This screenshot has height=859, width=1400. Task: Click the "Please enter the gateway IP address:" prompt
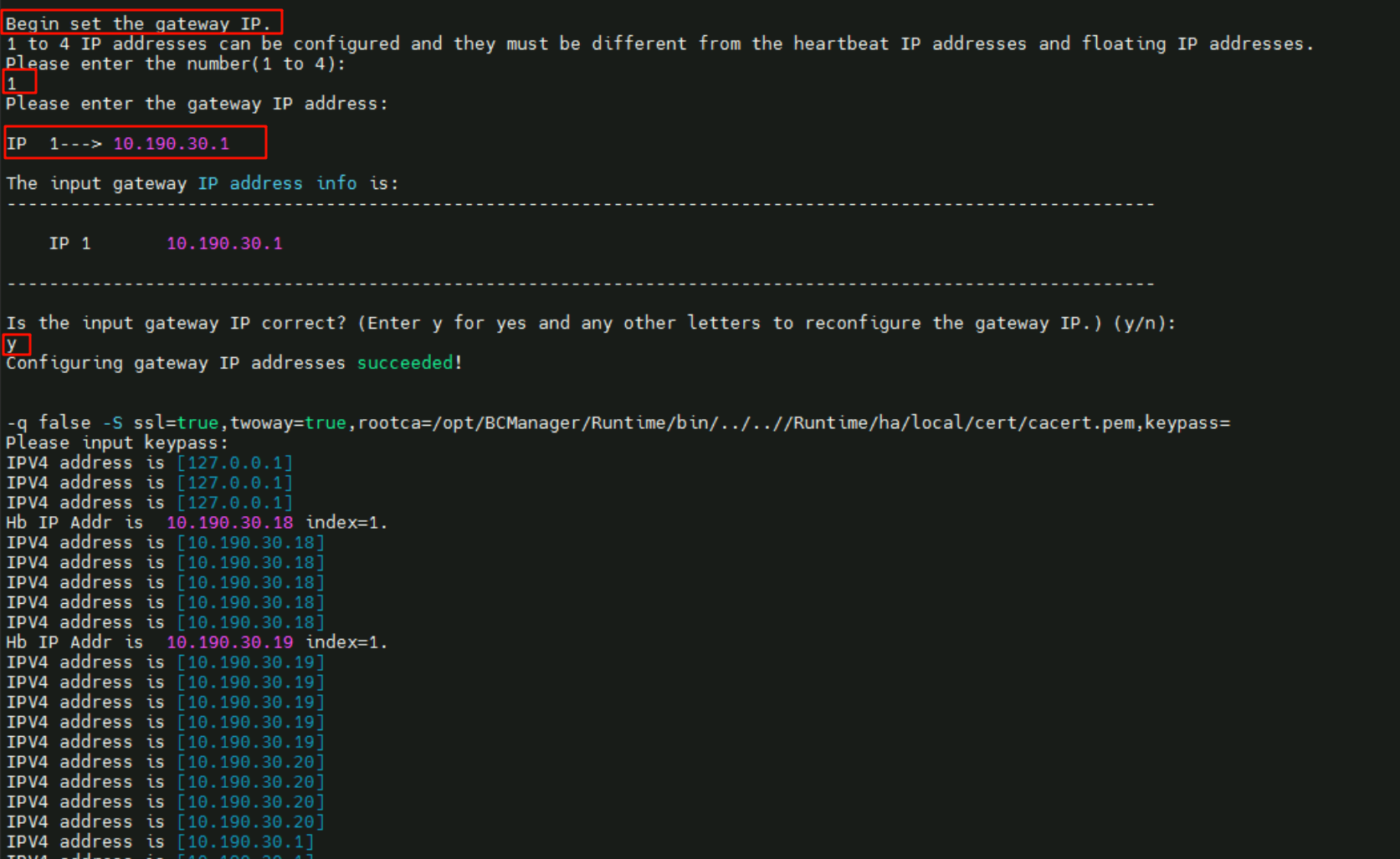[x=197, y=104]
